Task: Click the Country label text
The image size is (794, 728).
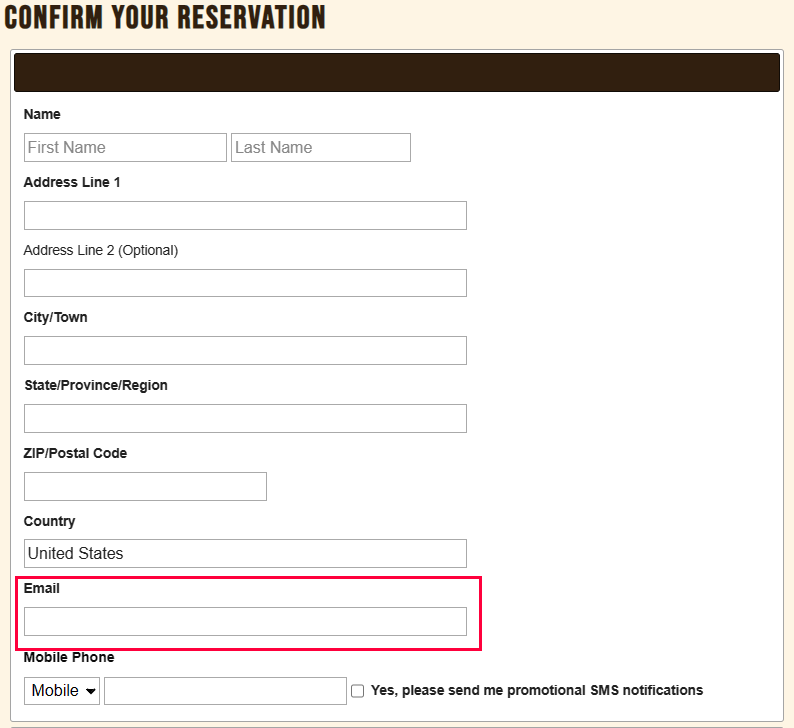Action: click(x=50, y=521)
